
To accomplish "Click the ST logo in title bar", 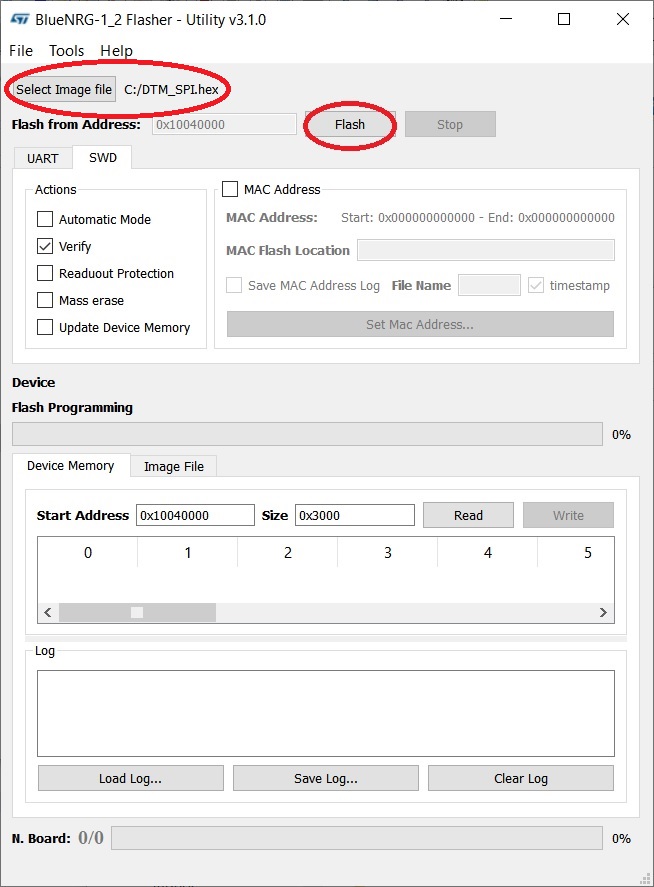I will click(20, 19).
